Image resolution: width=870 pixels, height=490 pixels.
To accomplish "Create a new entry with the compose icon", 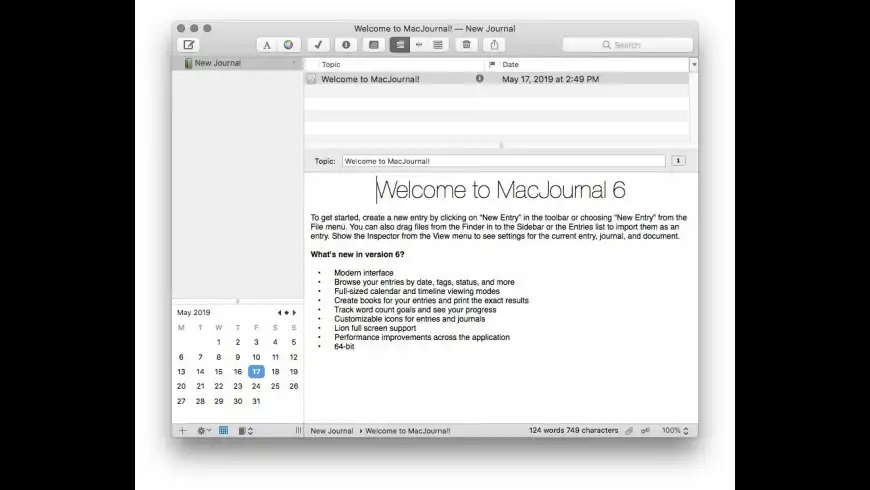I will click(x=189, y=45).
